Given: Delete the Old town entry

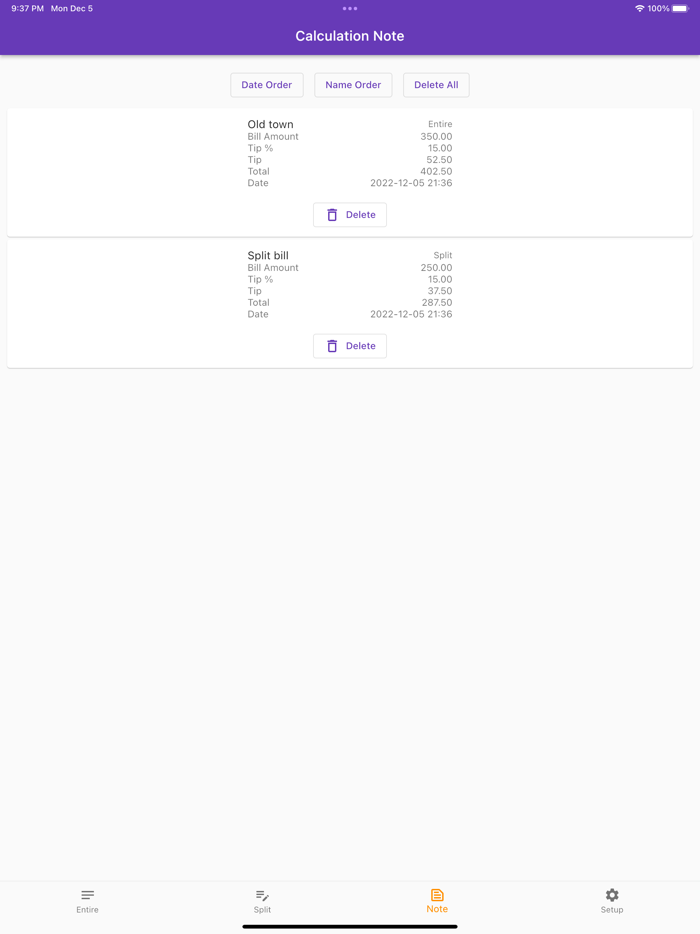Looking at the screenshot, I should [349, 214].
